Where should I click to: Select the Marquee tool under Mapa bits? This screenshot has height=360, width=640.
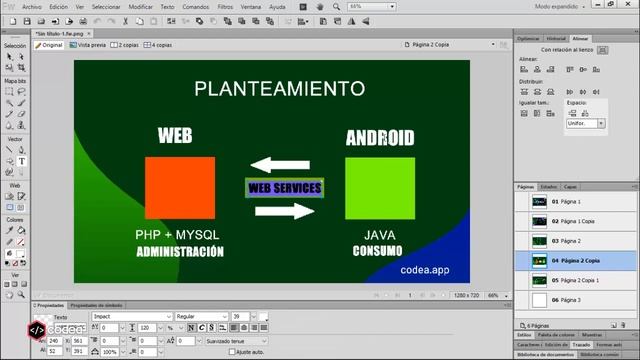coord(9,91)
